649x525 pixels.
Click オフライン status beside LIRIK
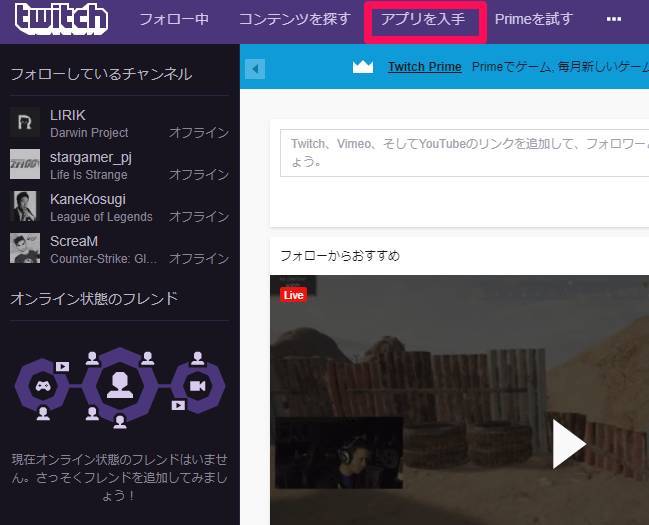tap(199, 133)
